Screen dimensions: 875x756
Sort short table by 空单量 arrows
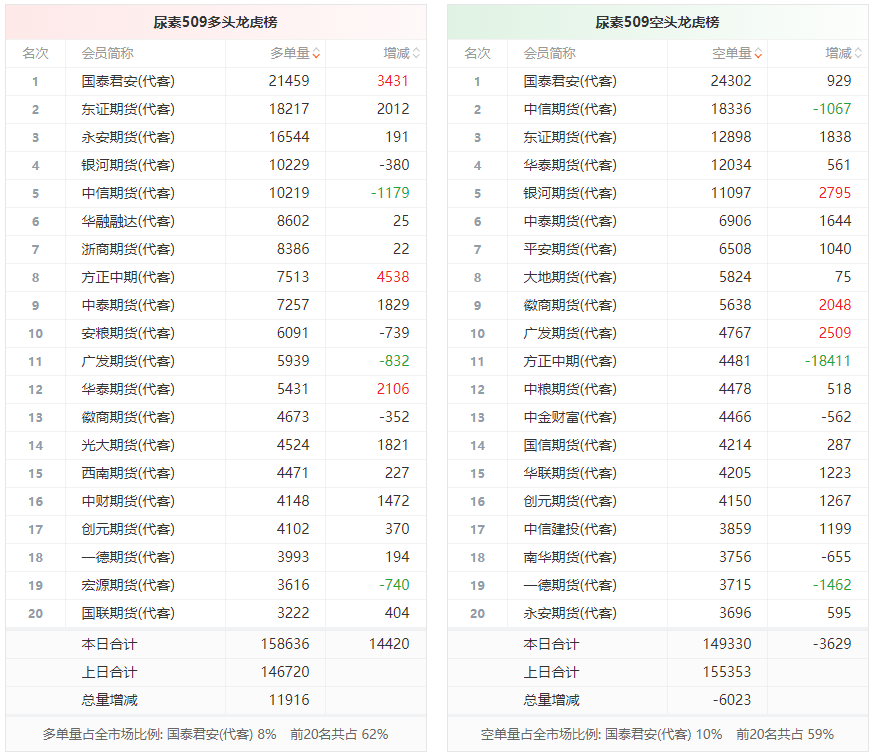tap(758, 54)
